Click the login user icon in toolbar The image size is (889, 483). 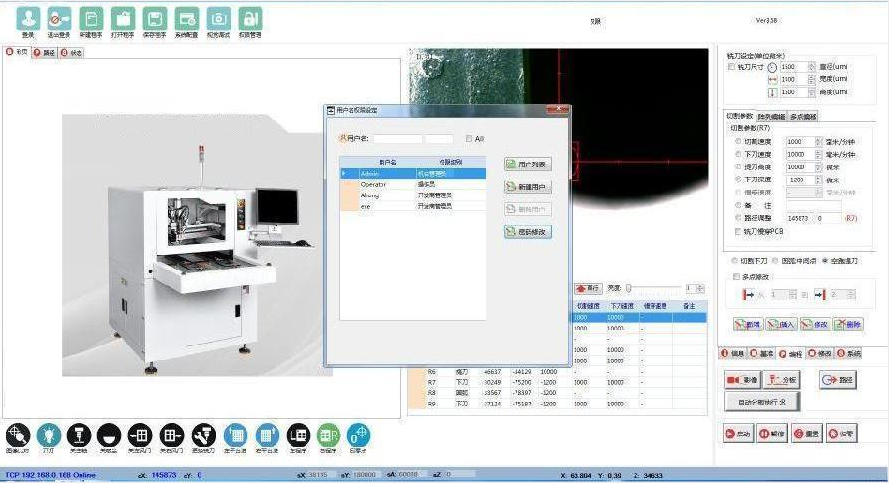pyautogui.click(x=26, y=19)
